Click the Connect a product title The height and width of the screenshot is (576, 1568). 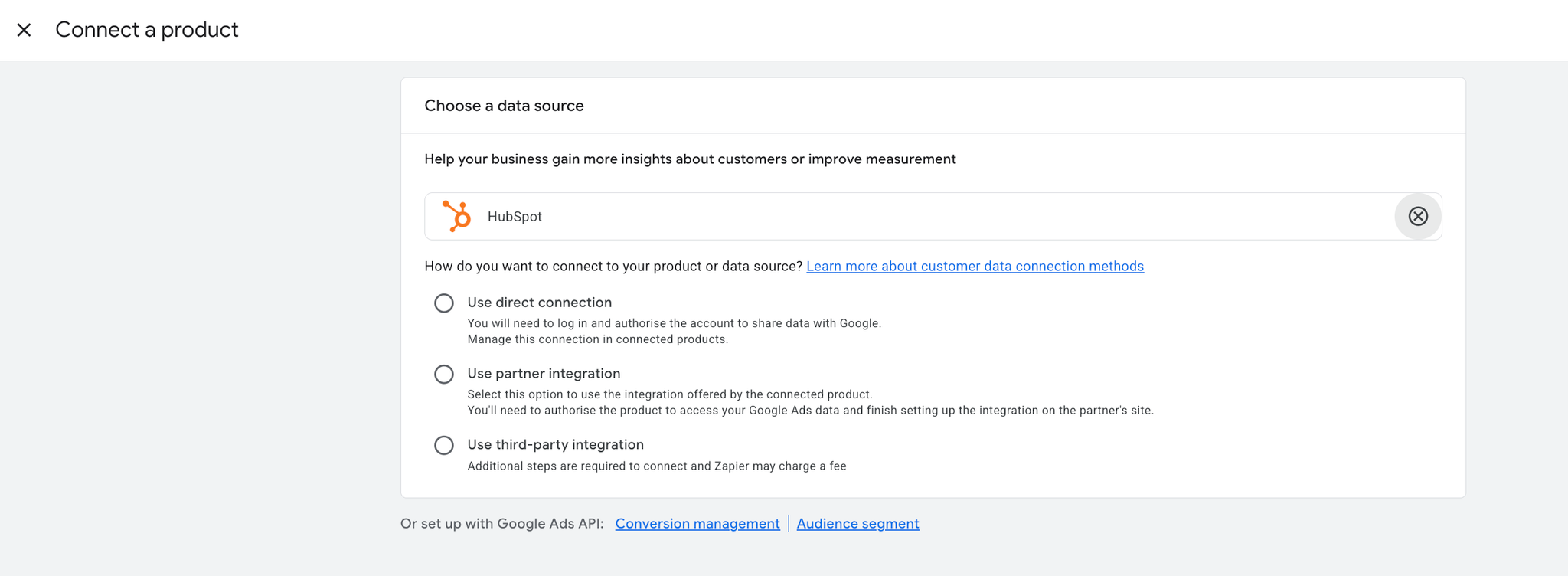147,29
